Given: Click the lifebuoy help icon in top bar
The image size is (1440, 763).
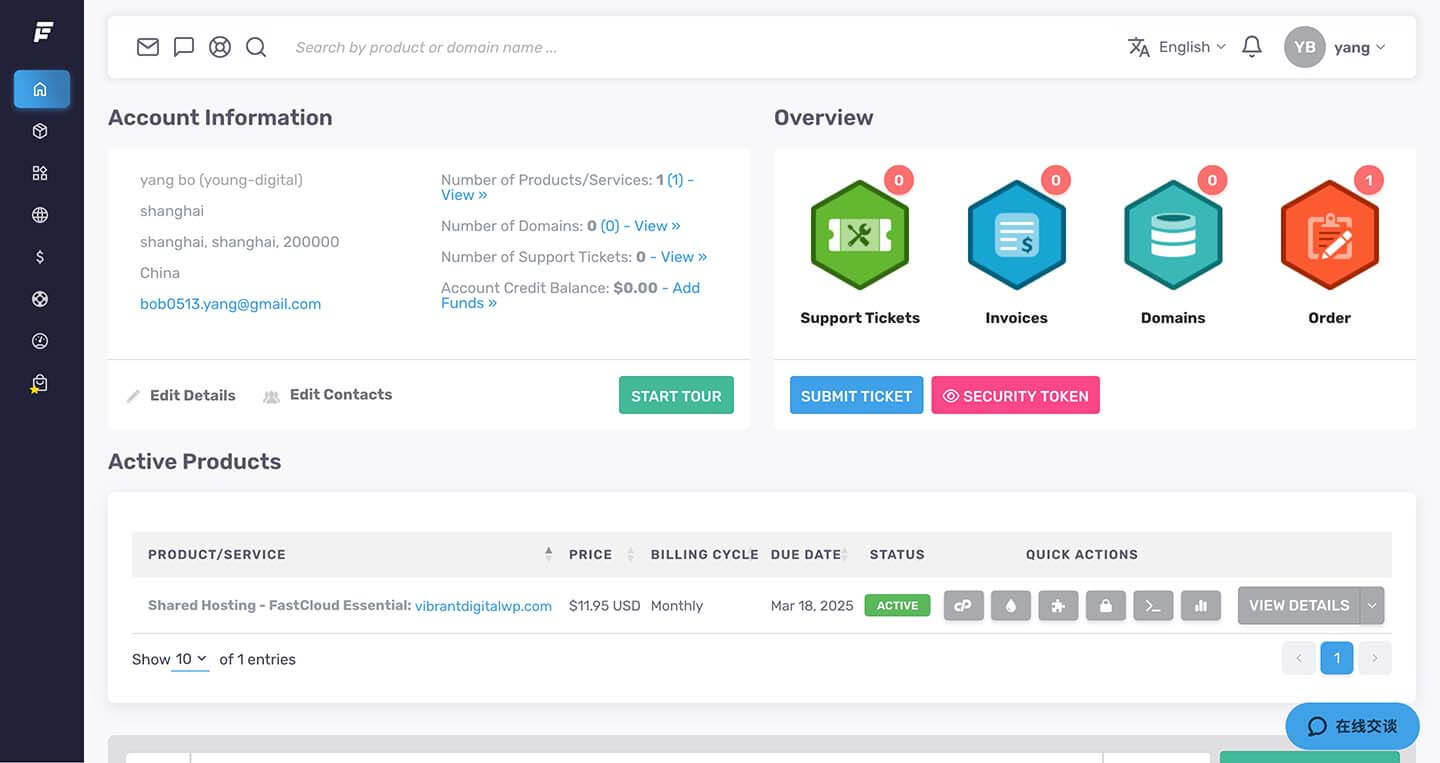Looking at the screenshot, I should [220, 47].
